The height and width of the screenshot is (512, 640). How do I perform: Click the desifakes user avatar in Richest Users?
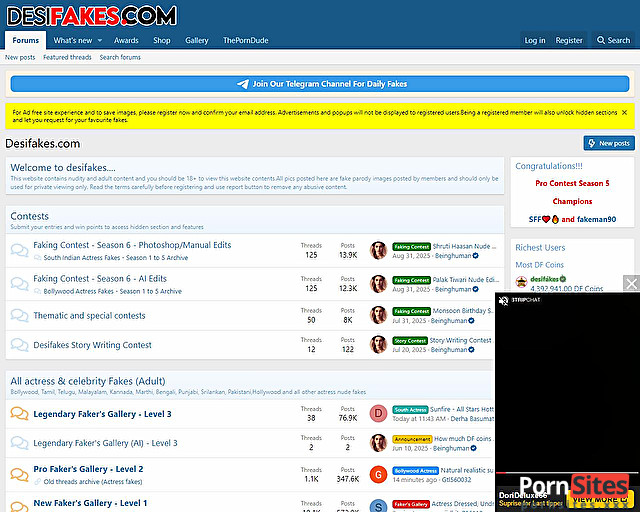tap(522, 282)
